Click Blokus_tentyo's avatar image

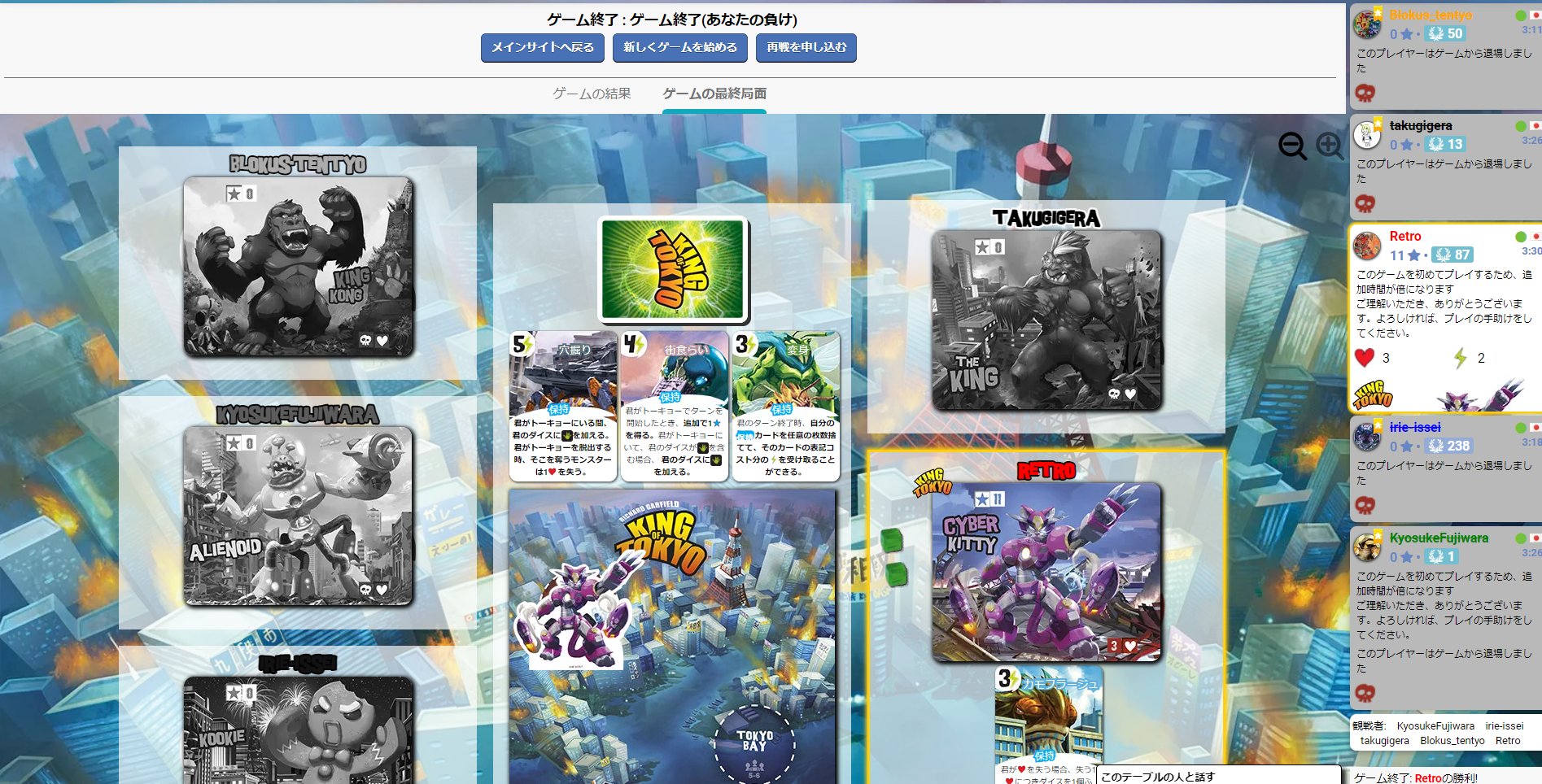pyautogui.click(x=1367, y=24)
